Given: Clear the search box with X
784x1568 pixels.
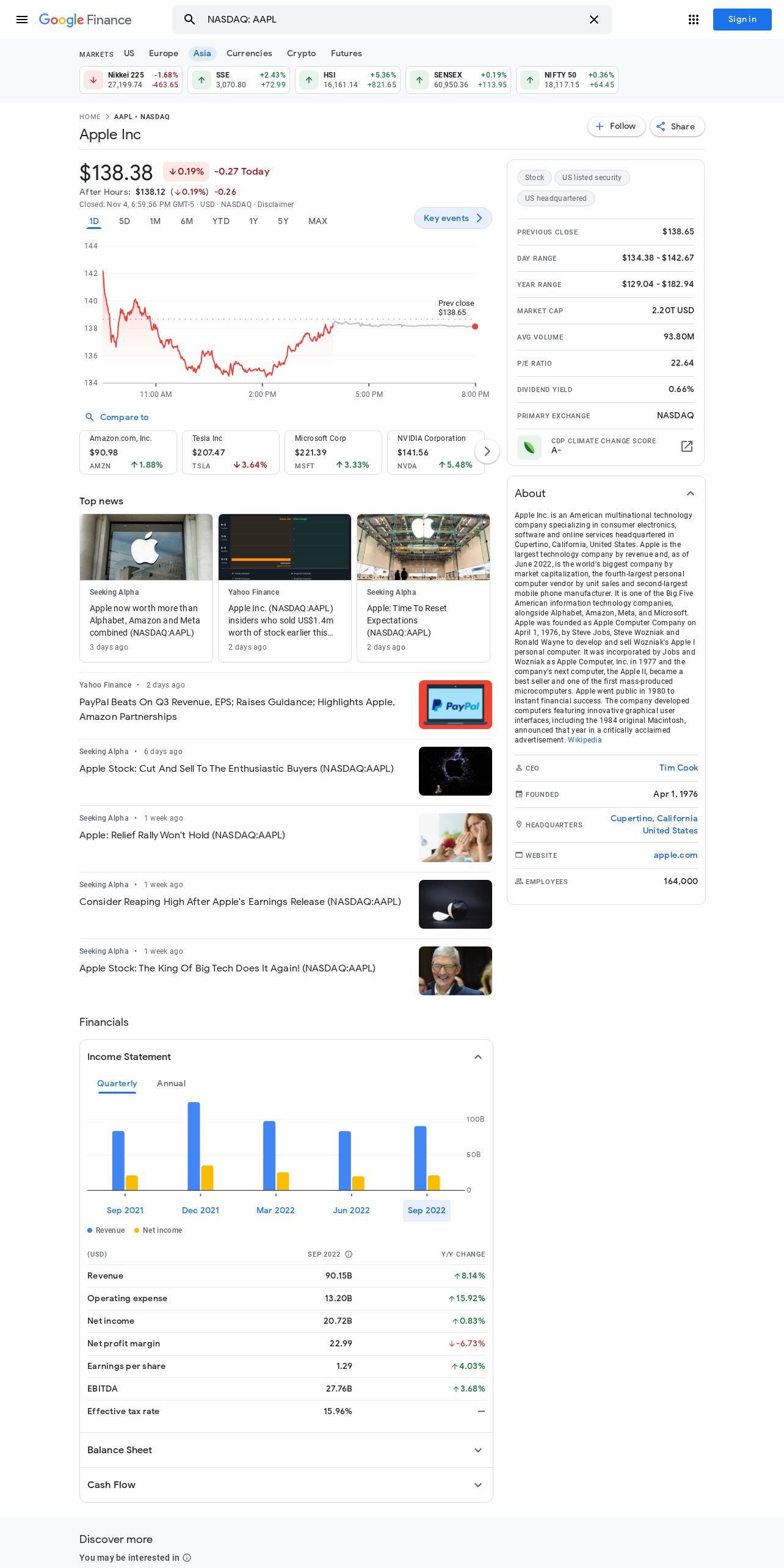Looking at the screenshot, I should [x=593, y=20].
